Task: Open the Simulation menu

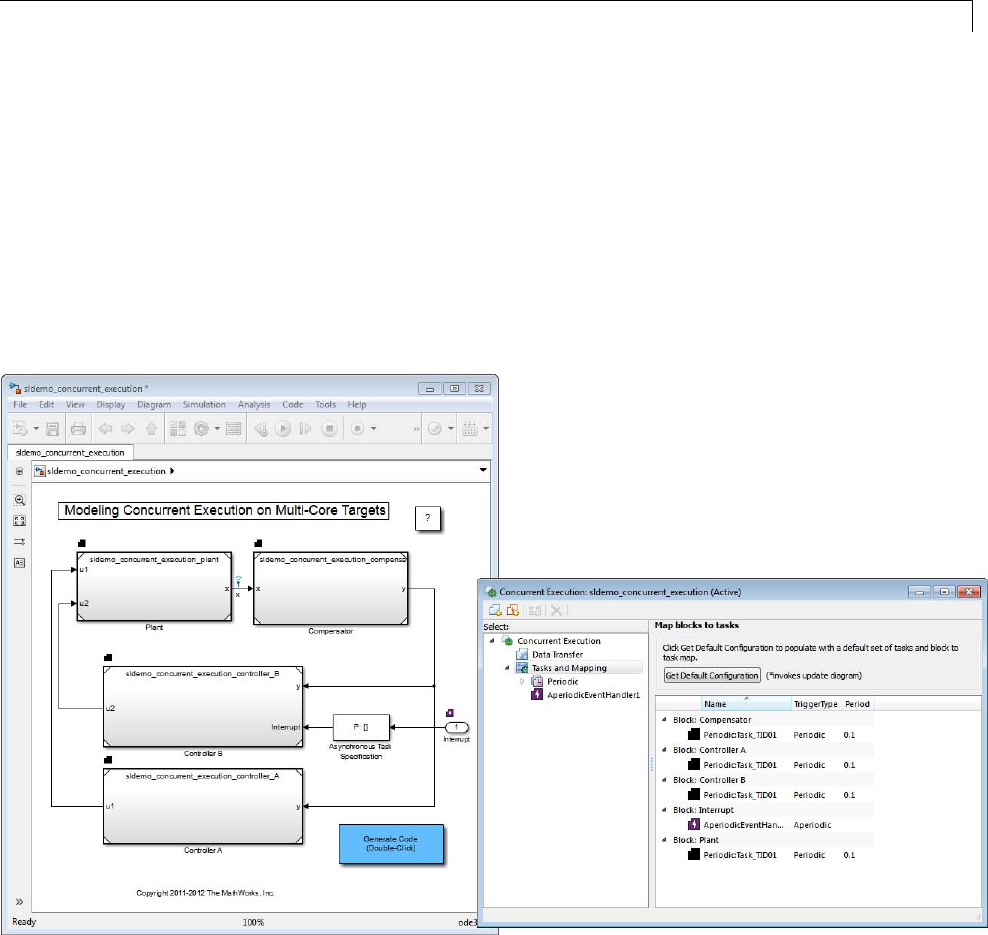Action: [x=204, y=404]
